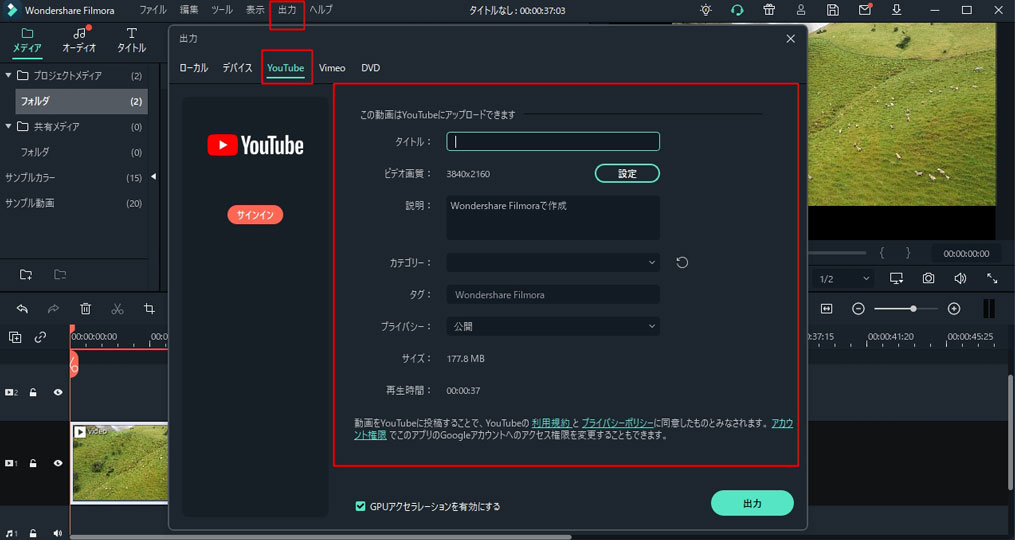The height and width of the screenshot is (540, 1015).
Task: Close the export dialog with X
Action: (x=790, y=39)
